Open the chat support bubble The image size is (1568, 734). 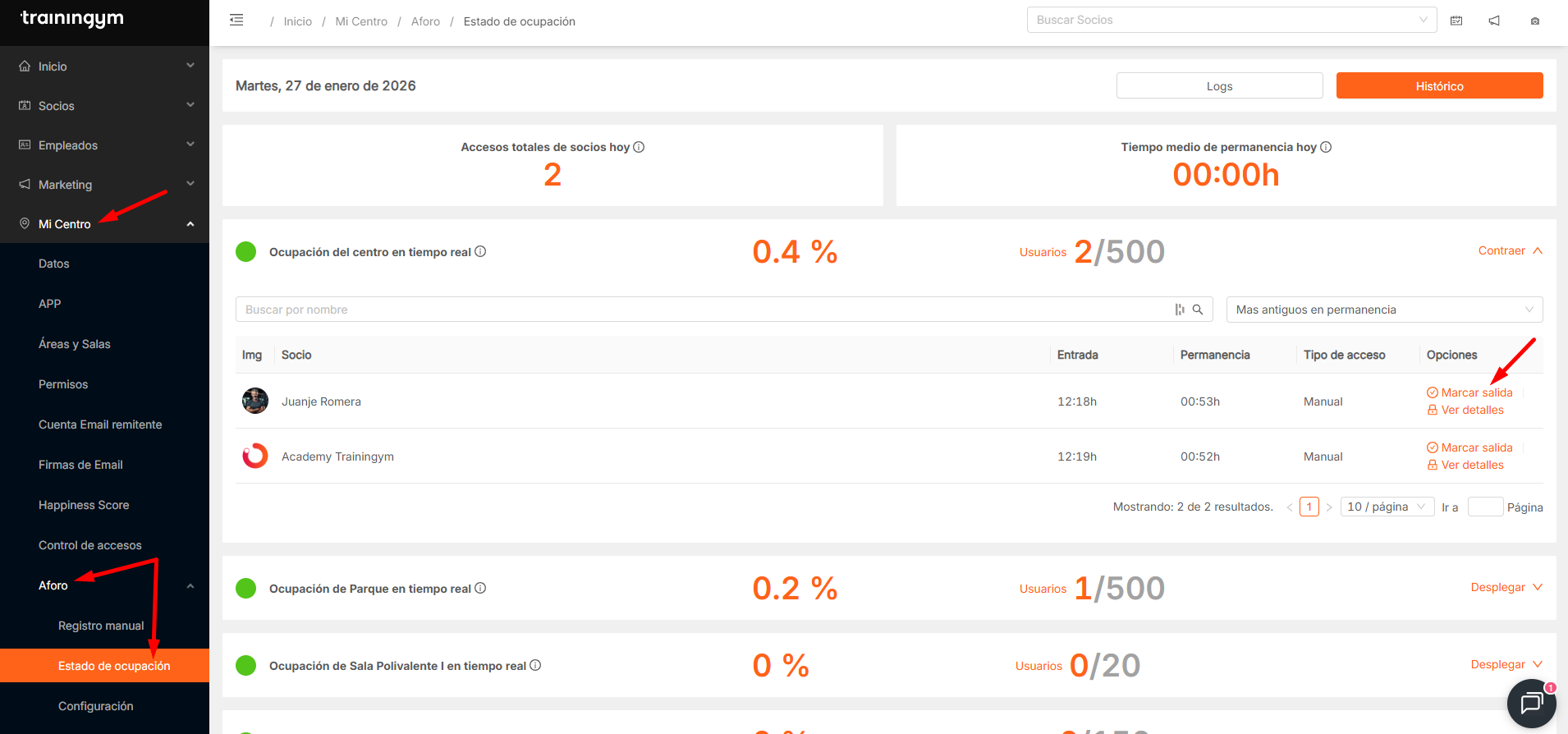tap(1531, 704)
